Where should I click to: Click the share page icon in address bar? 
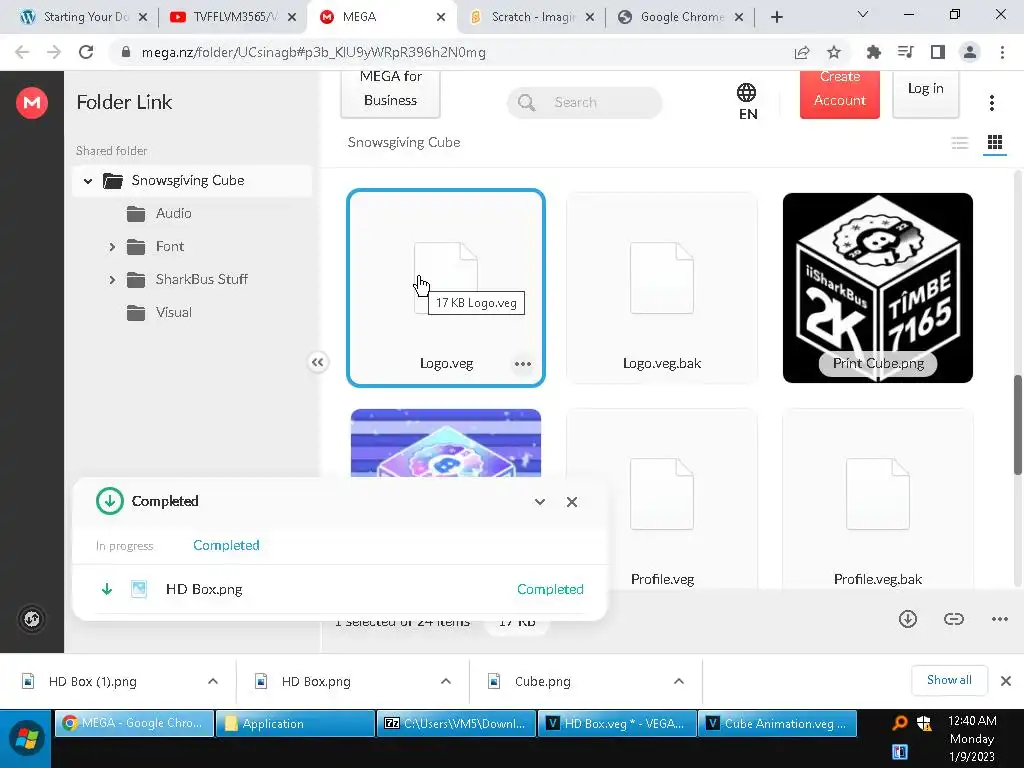(x=802, y=52)
